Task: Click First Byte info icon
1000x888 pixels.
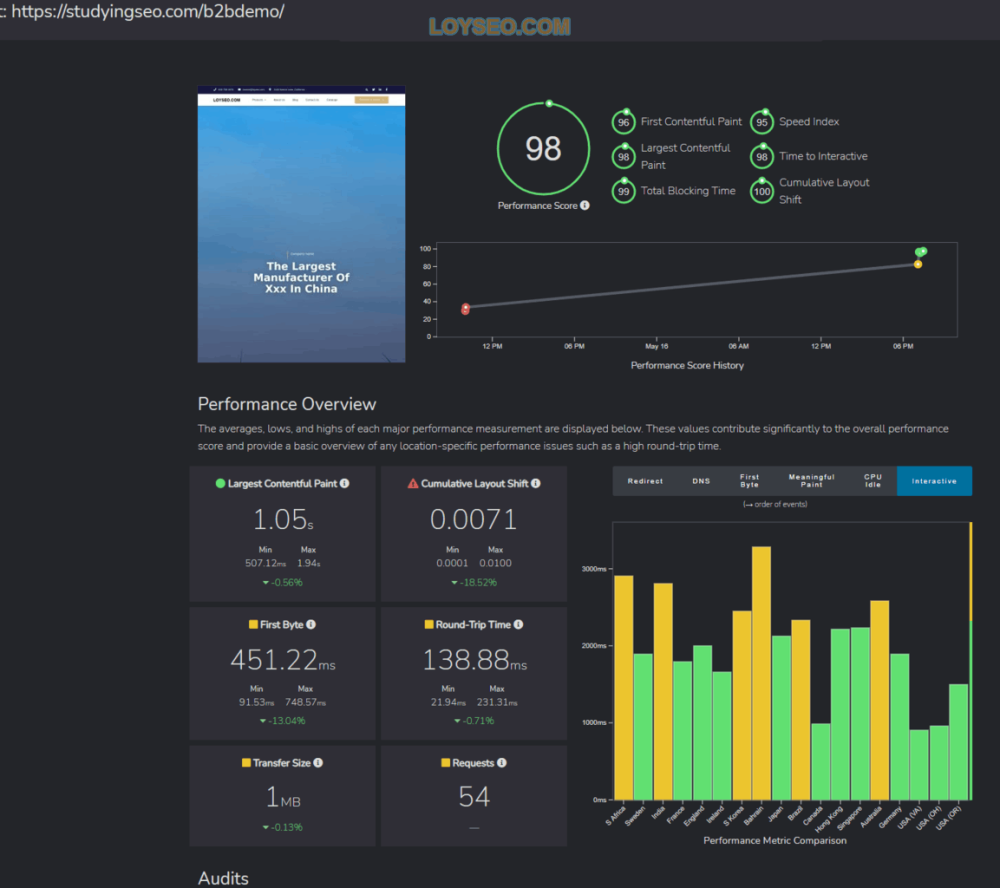Action: [x=311, y=625]
